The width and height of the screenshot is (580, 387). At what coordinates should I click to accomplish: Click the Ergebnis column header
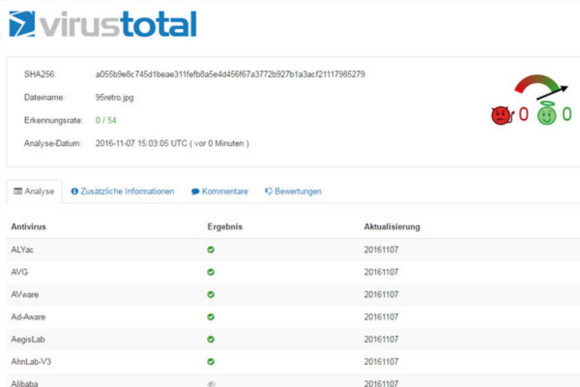225,227
